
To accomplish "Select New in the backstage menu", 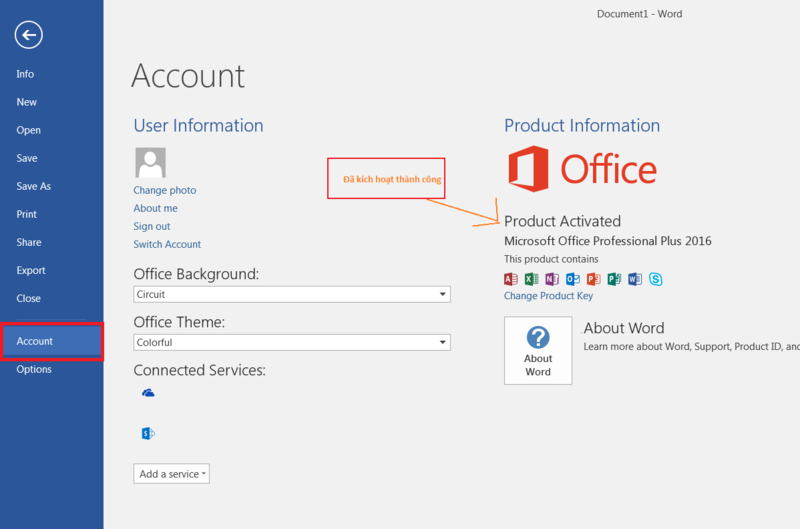I will point(27,102).
